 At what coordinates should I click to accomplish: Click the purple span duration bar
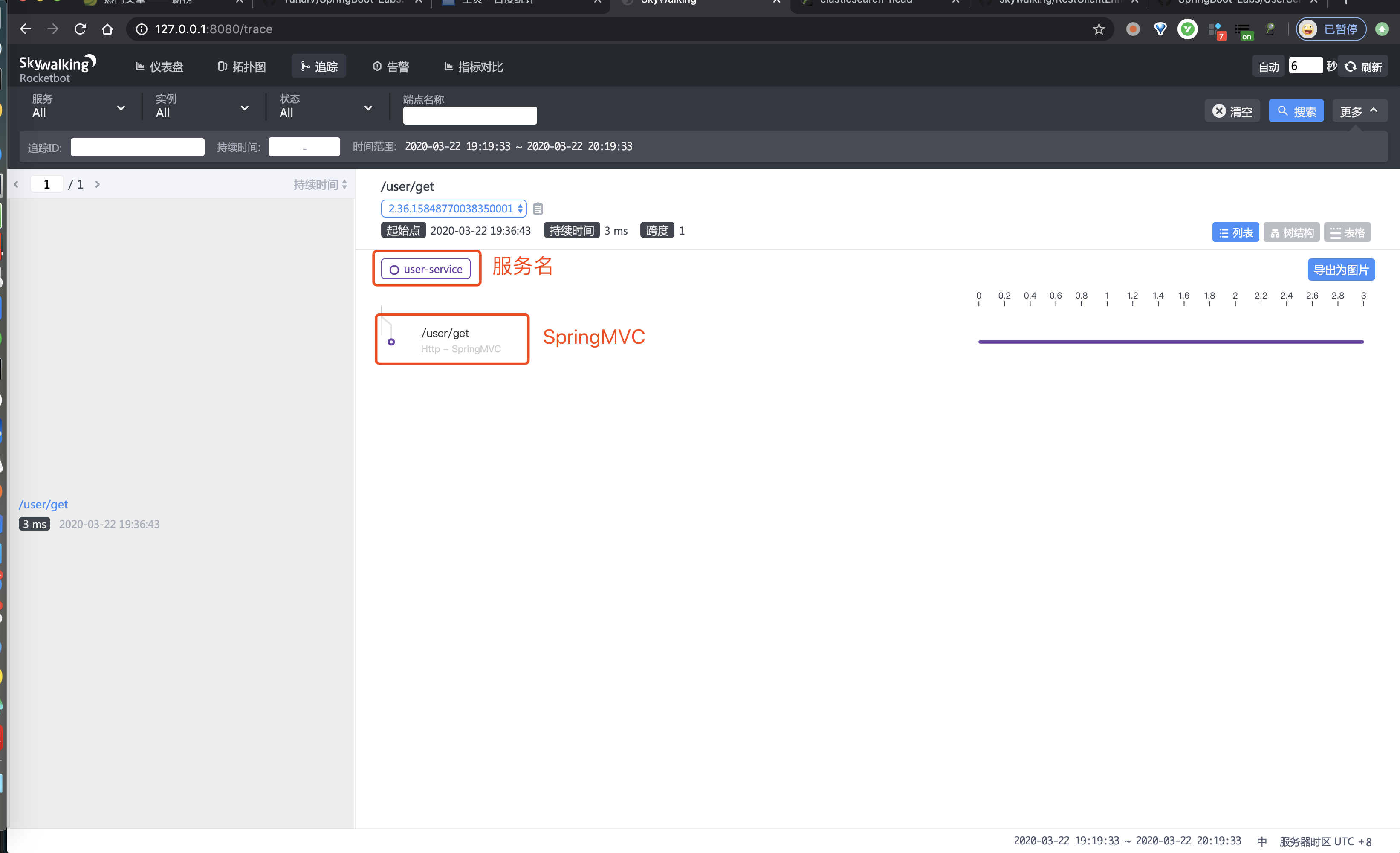point(1171,342)
